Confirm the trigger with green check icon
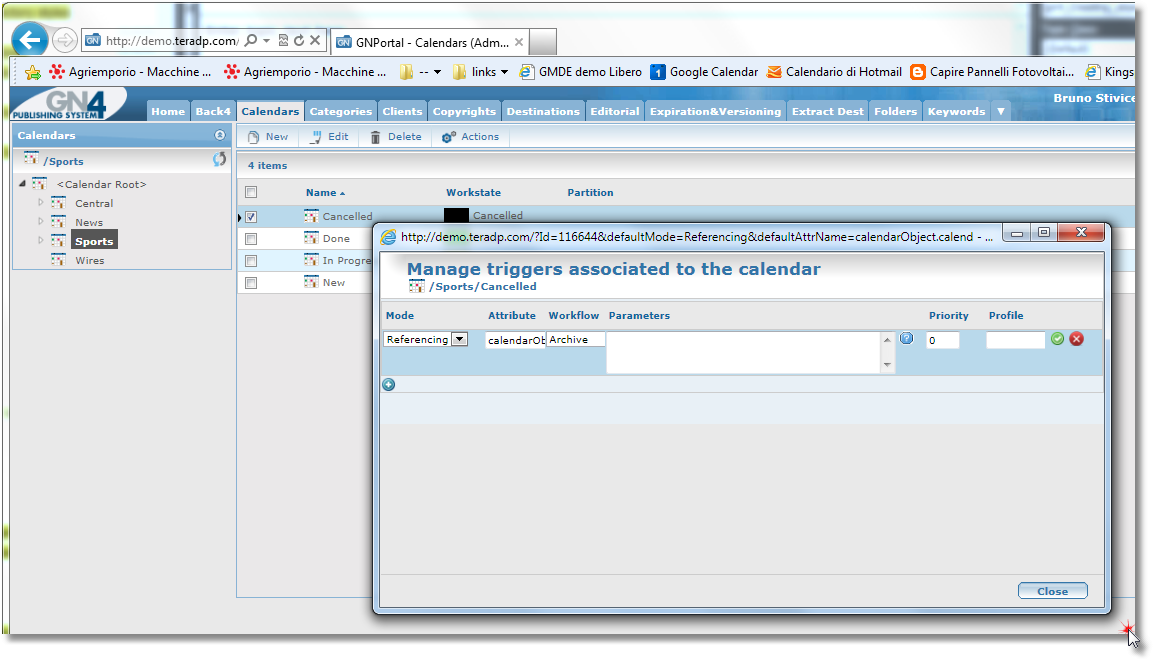Viewport: 1158px width, 662px height. 1058,338
